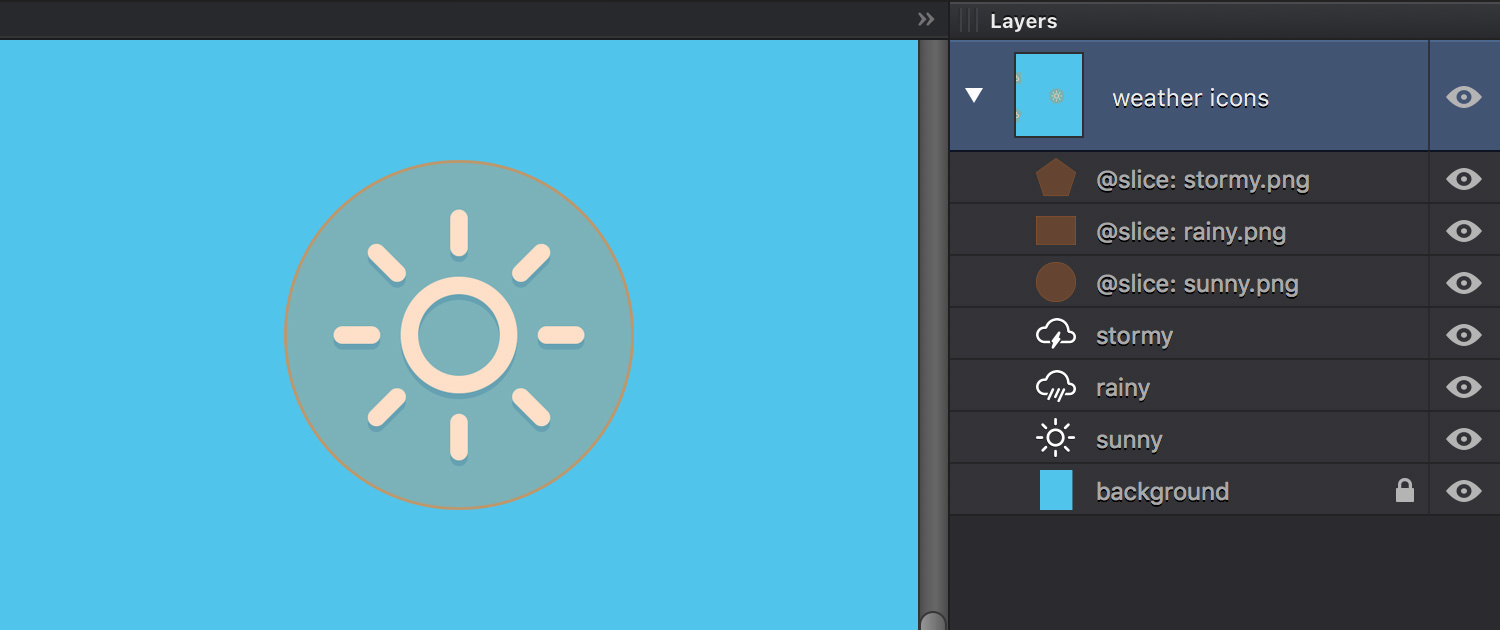Select the rainy cloud layer icon
1500x630 pixels.
click(1056, 387)
